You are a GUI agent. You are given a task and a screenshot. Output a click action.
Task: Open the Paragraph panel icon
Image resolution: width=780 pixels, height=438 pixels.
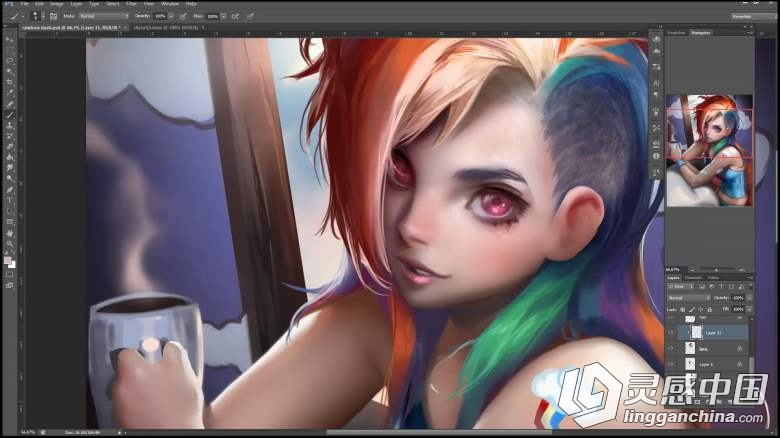[656, 94]
